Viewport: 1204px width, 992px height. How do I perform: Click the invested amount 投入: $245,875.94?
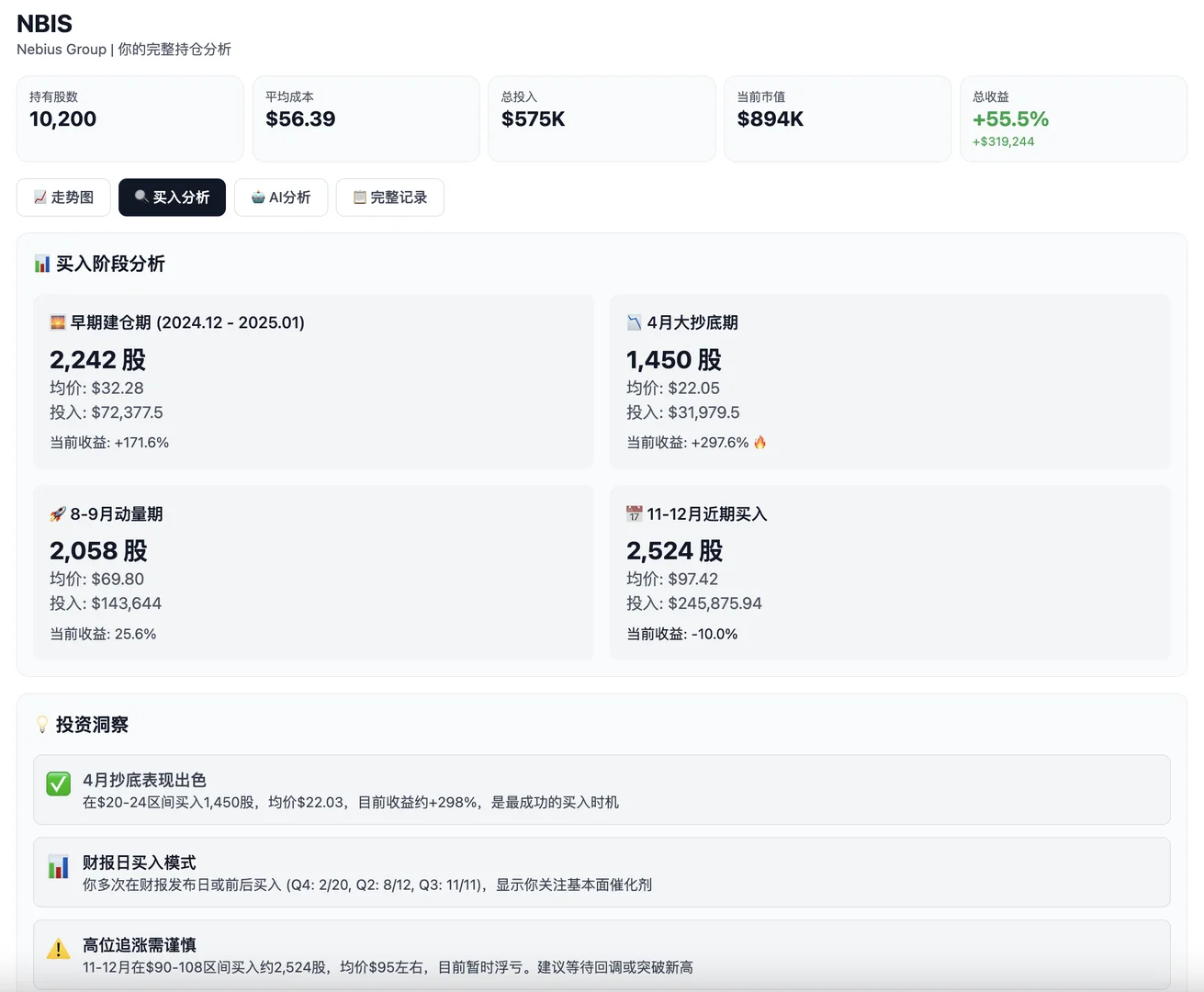pos(694,603)
